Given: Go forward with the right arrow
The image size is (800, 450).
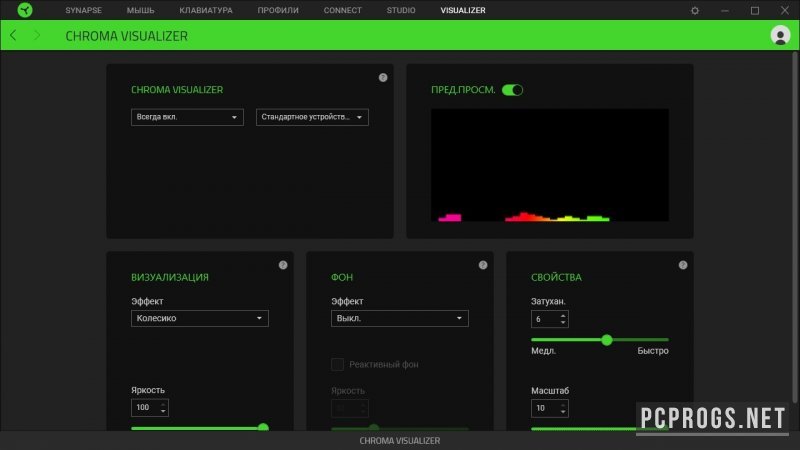Looking at the screenshot, I should coord(37,35).
